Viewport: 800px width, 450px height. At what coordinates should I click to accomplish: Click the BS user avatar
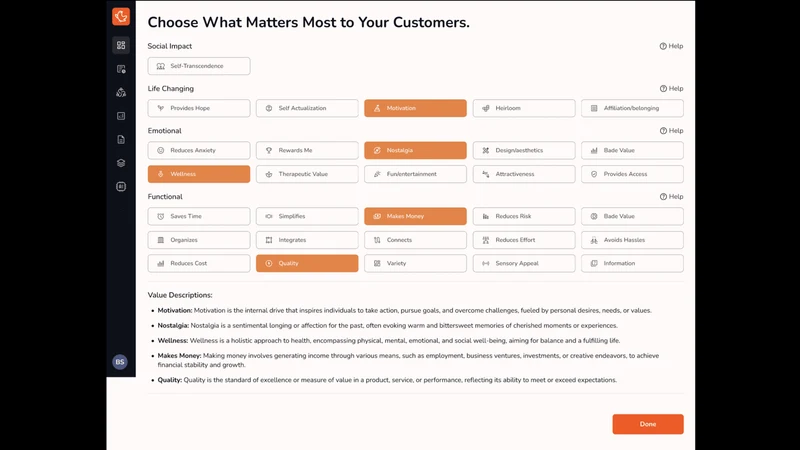coord(120,362)
